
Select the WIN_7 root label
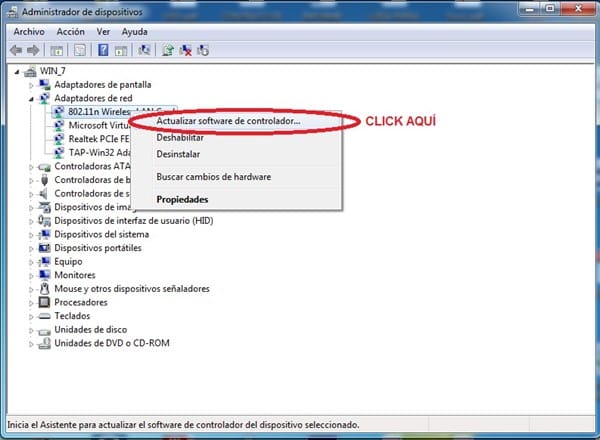point(52,71)
